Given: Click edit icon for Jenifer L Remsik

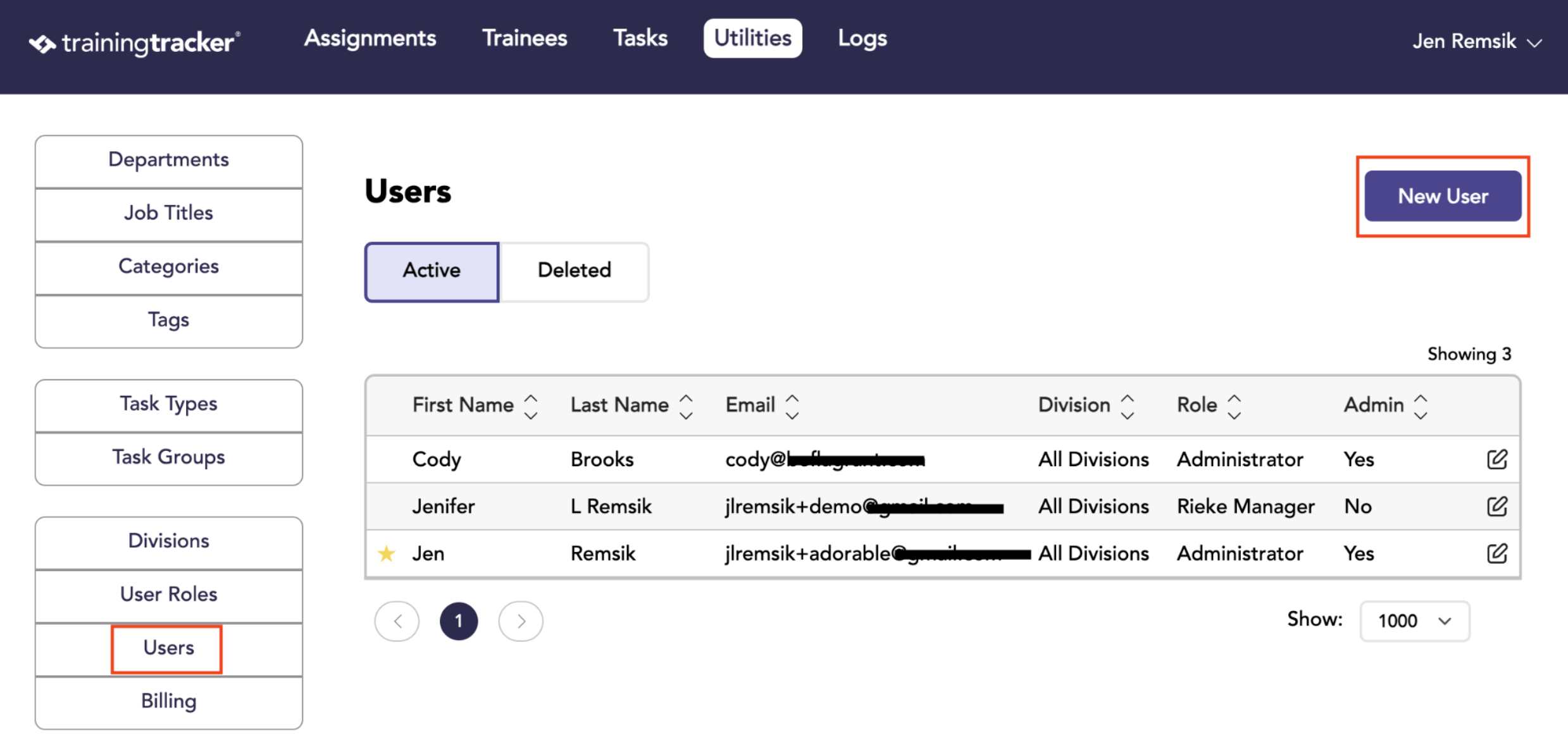Looking at the screenshot, I should tap(1496, 506).
